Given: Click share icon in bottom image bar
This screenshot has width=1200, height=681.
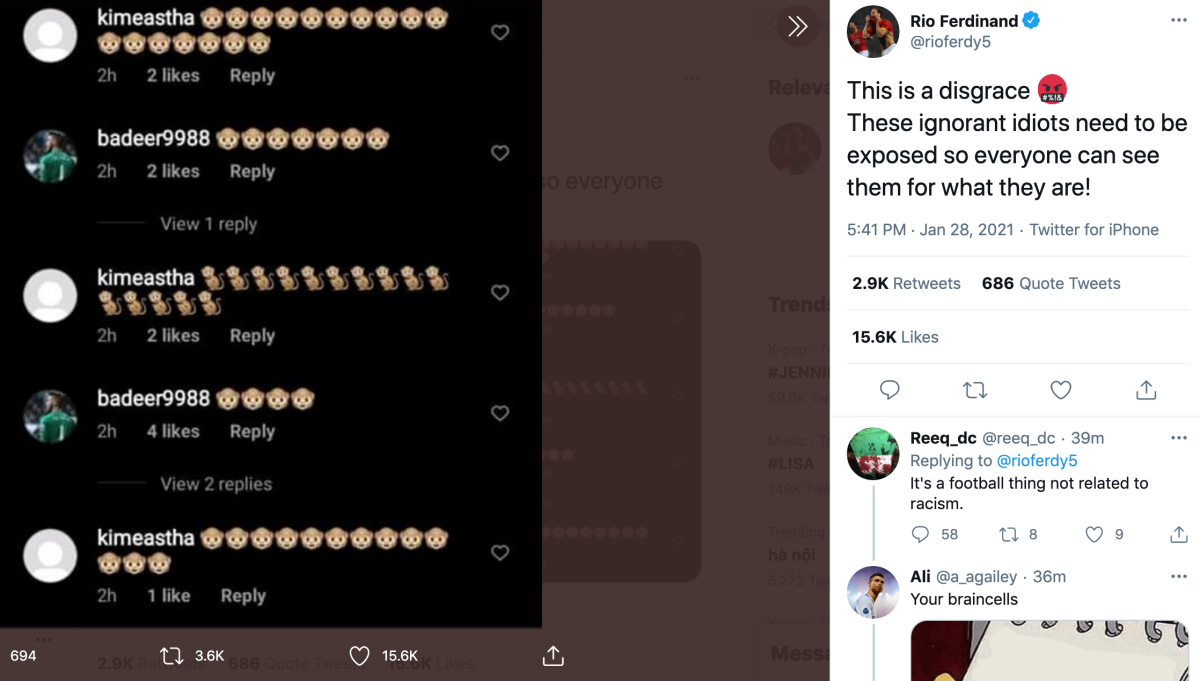Looking at the screenshot, I should click(553, 656).
